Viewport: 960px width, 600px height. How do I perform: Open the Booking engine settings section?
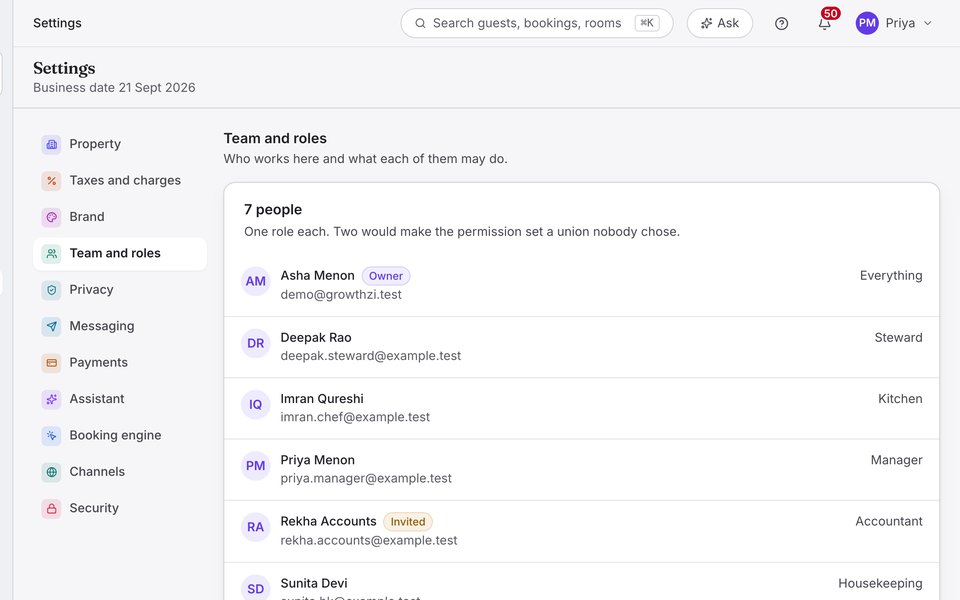pos(119,436)
